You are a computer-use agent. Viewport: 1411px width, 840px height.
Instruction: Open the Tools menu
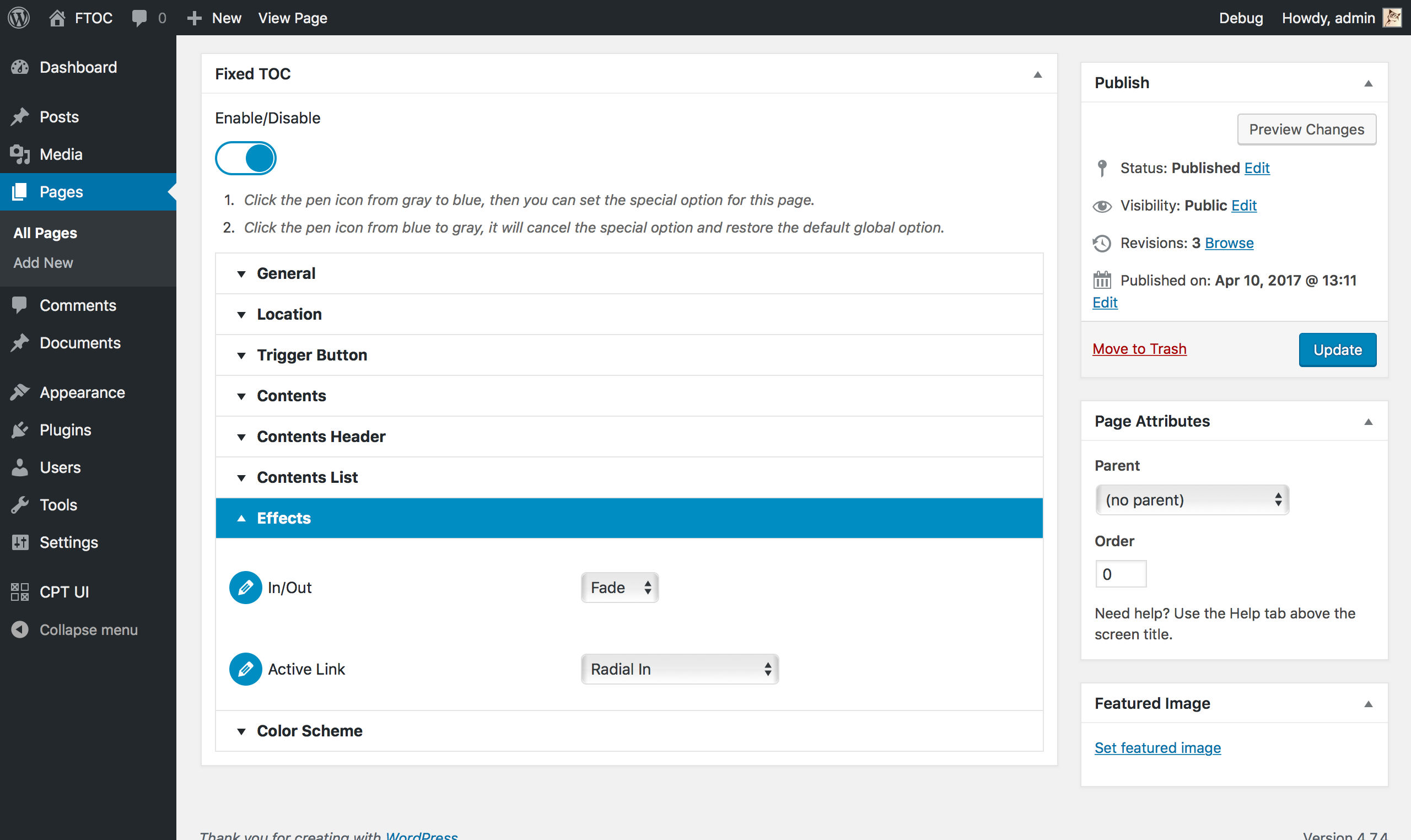point(58,504)
